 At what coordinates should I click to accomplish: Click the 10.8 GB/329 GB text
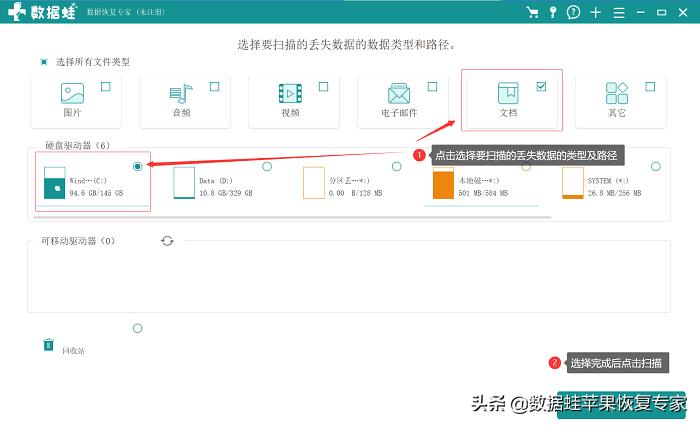pos(226,193)
